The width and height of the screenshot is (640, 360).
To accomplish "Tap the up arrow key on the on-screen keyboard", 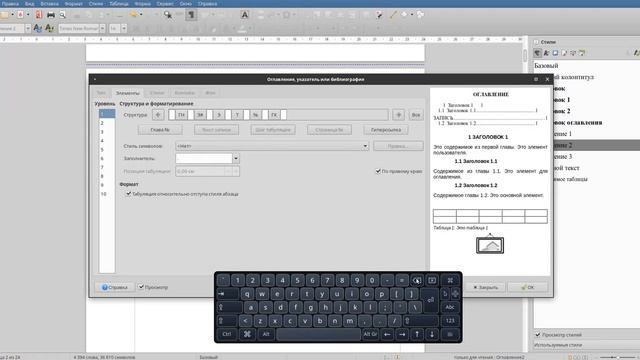I will [417, 334].
